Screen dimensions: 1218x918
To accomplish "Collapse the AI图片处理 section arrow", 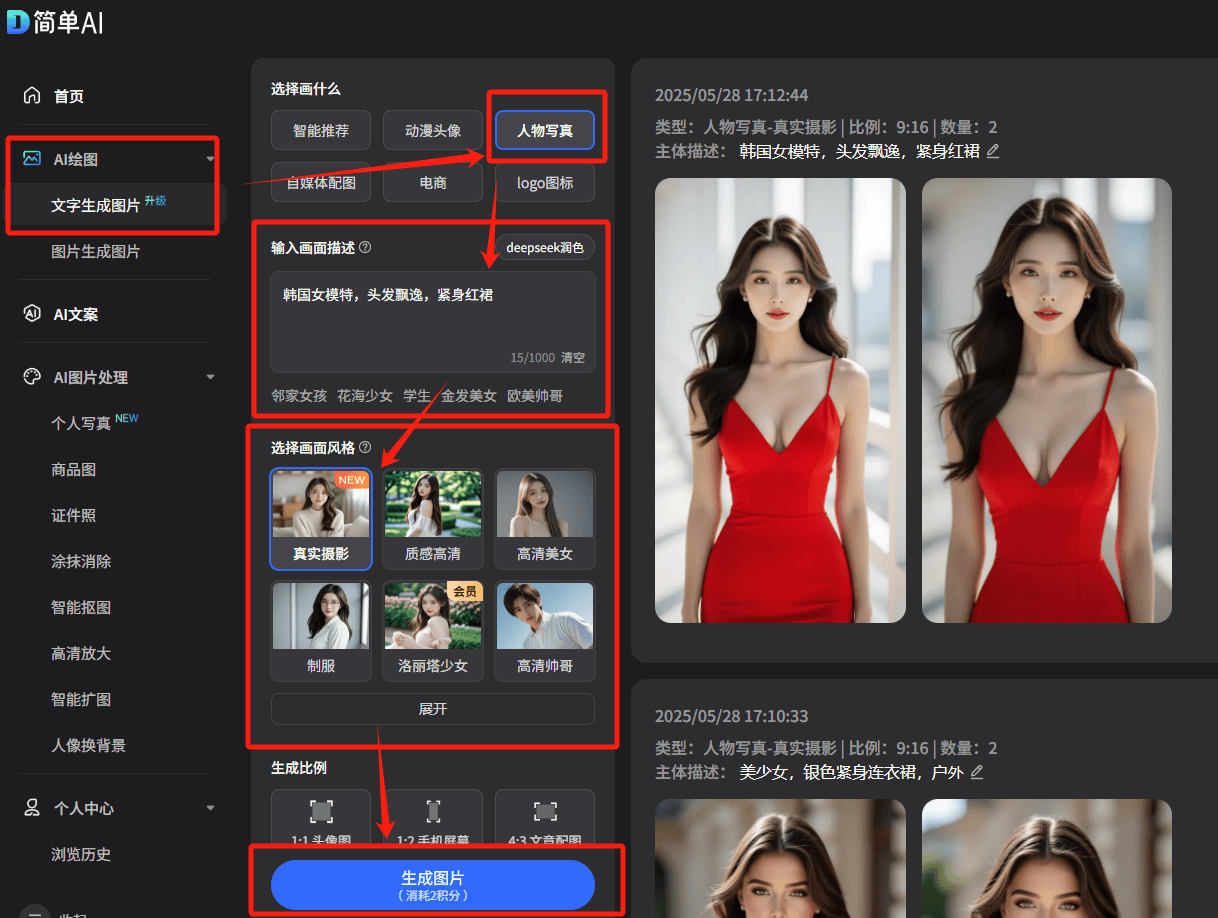I will coord(210,377).
